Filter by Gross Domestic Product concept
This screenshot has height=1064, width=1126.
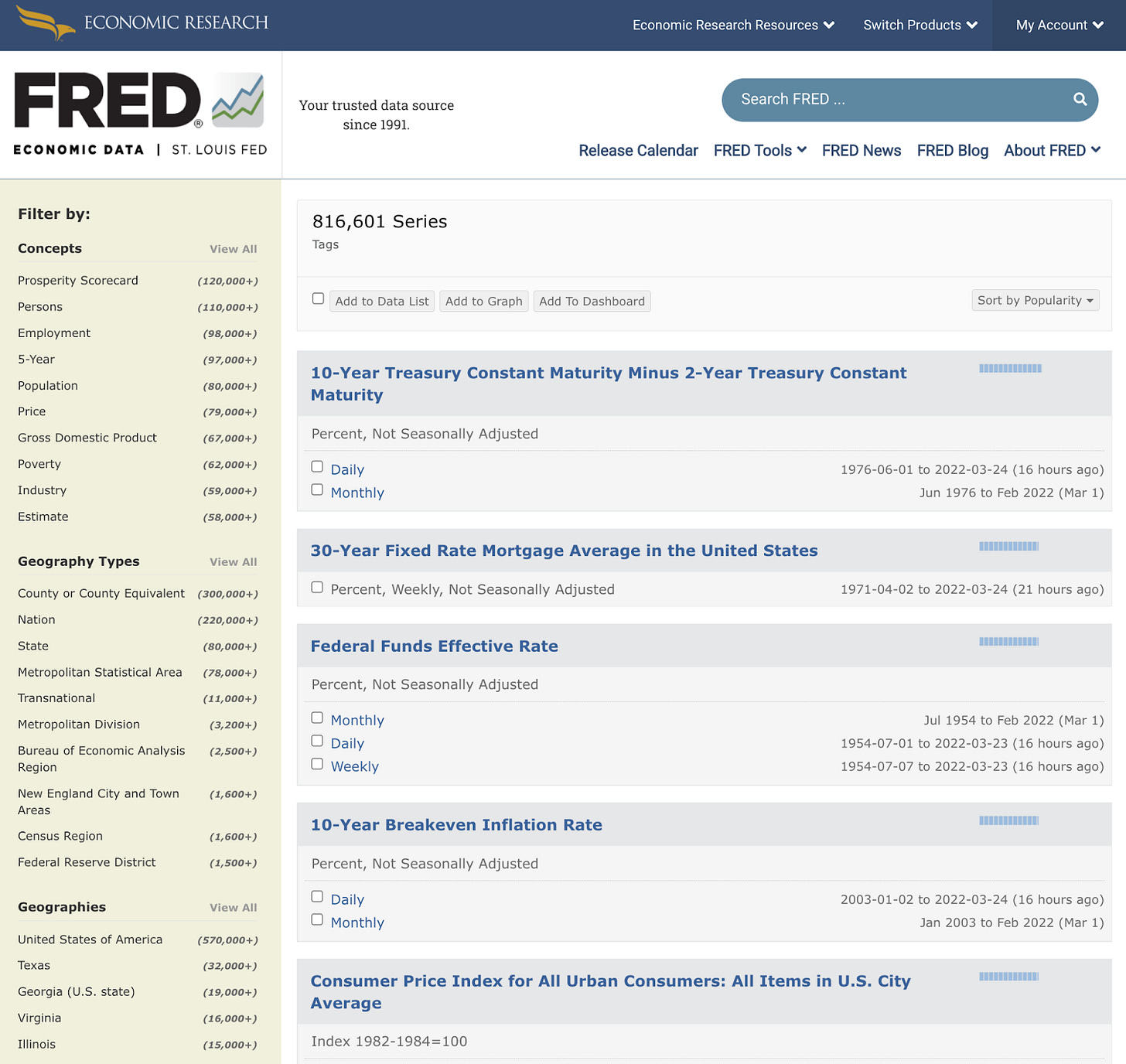pyautogui.click(x=87, y=438)
